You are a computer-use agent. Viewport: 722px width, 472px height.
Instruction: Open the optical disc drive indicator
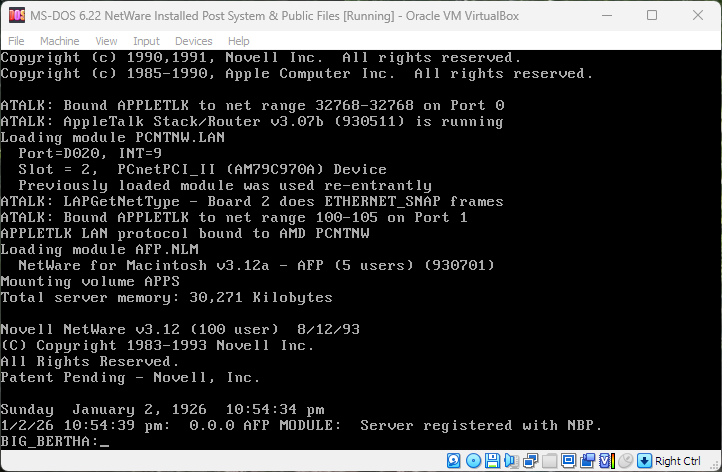tap(473, 461)
